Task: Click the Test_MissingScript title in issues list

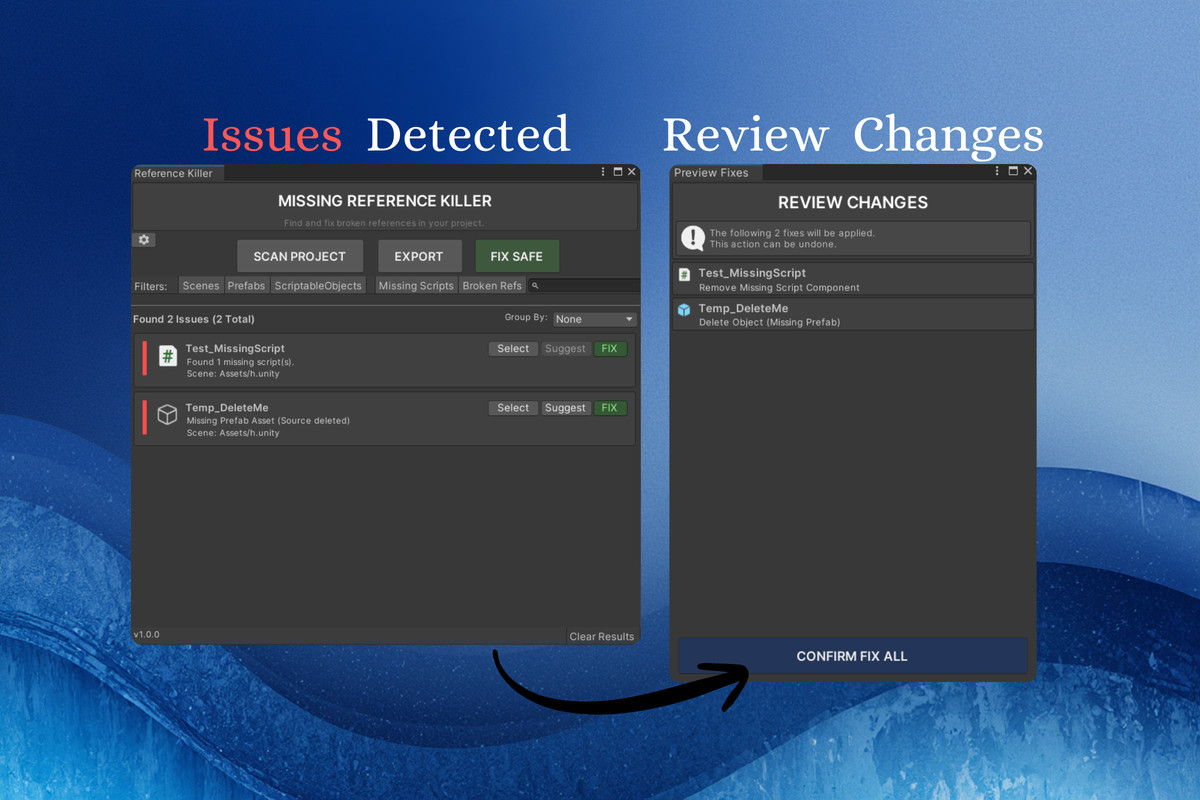Action: [x=235, y=348]
